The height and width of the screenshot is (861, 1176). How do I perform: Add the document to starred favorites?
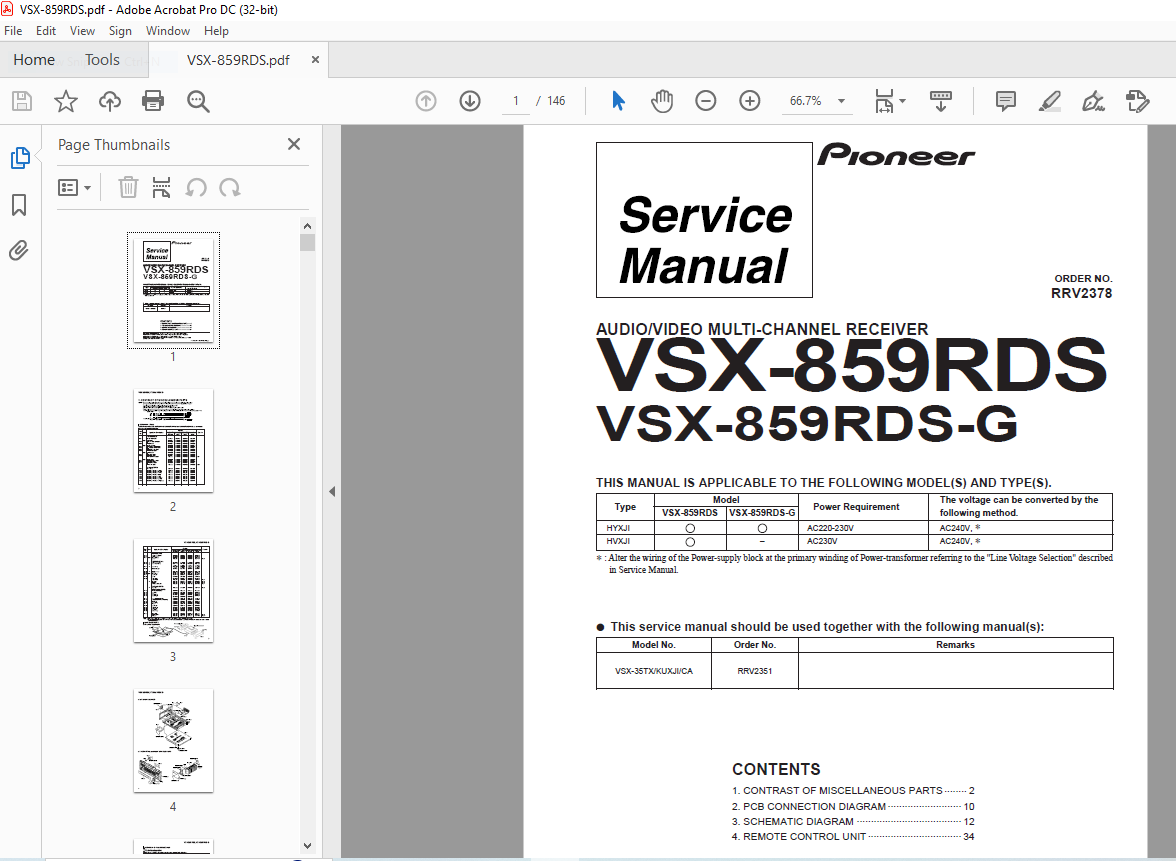[66, 100]
